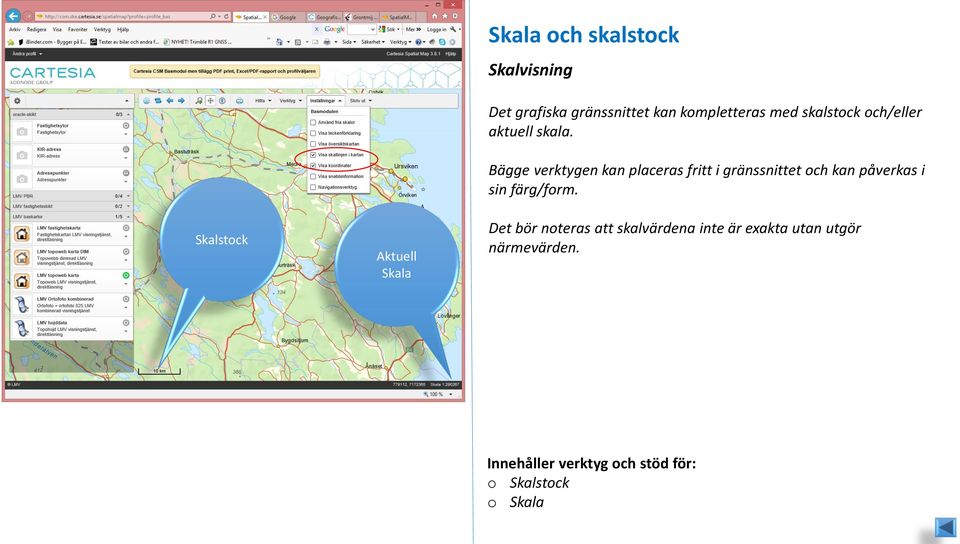Open the Säkerhet command bar button
The width and height of the screenshot is (960, 544).
372,42
